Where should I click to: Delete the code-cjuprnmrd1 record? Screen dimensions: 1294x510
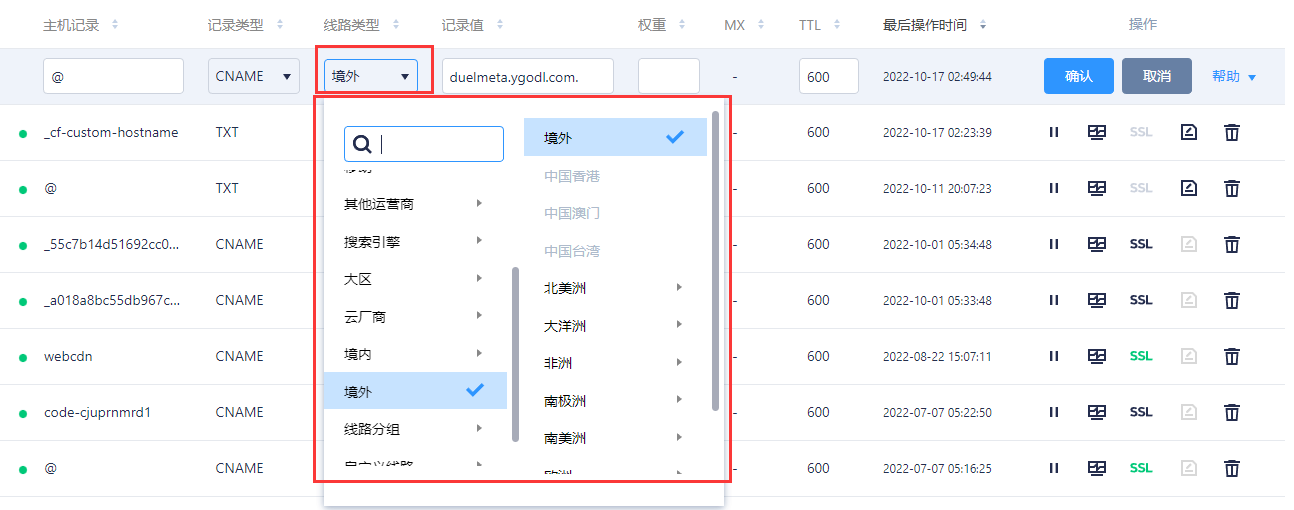pos(1232,412)
